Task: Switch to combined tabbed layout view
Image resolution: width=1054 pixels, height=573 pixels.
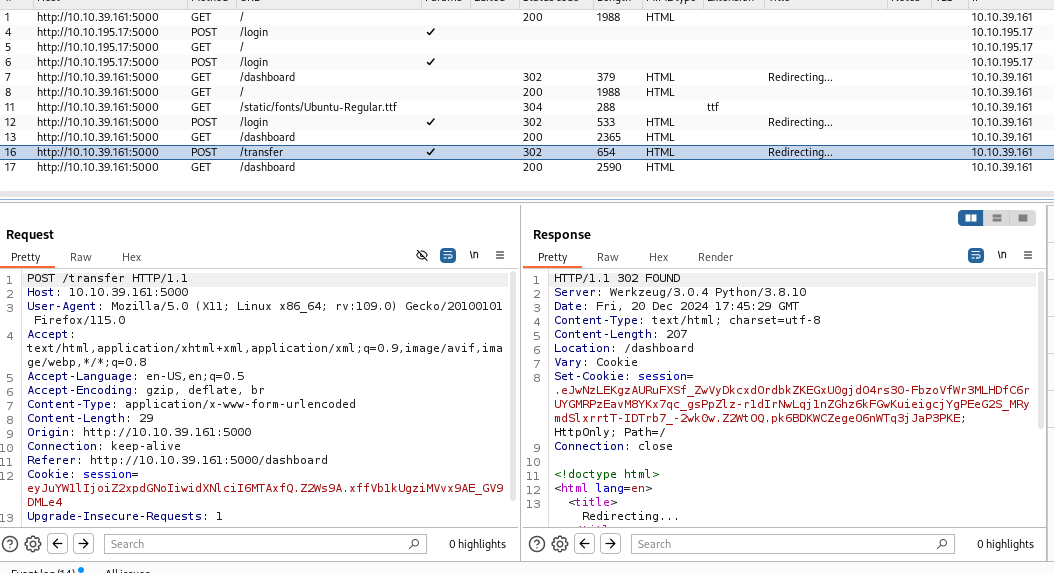Action: tap(1022, 218)
